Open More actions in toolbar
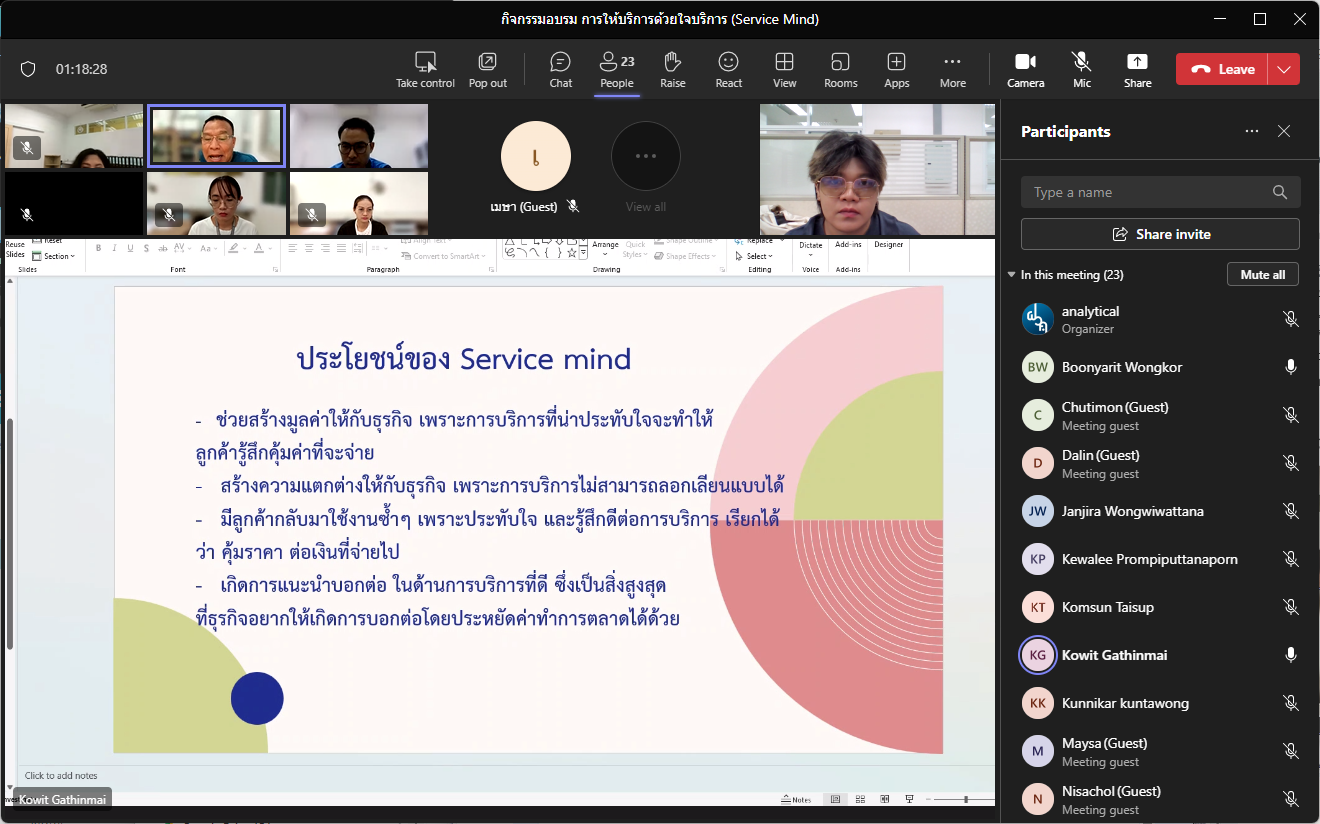 [953, 69]
